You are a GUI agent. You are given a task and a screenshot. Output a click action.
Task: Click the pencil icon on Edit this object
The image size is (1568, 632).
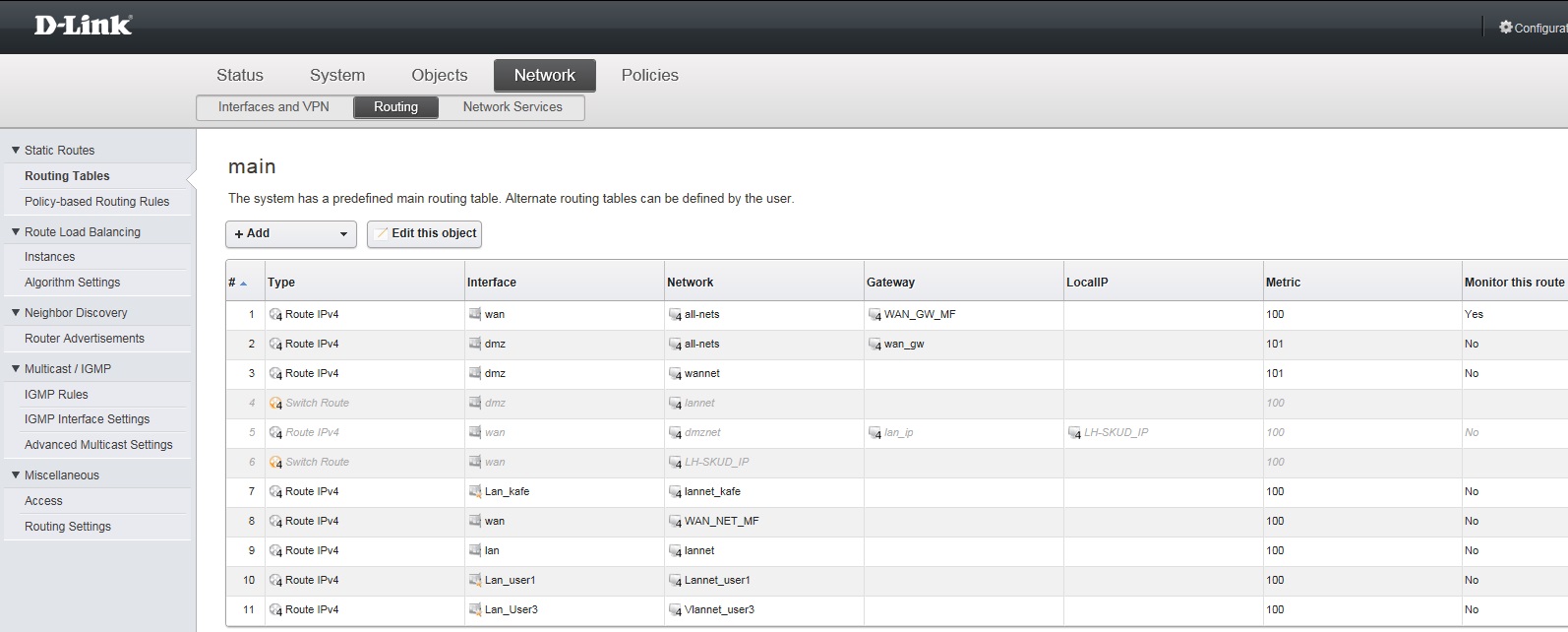click(381, 234)
